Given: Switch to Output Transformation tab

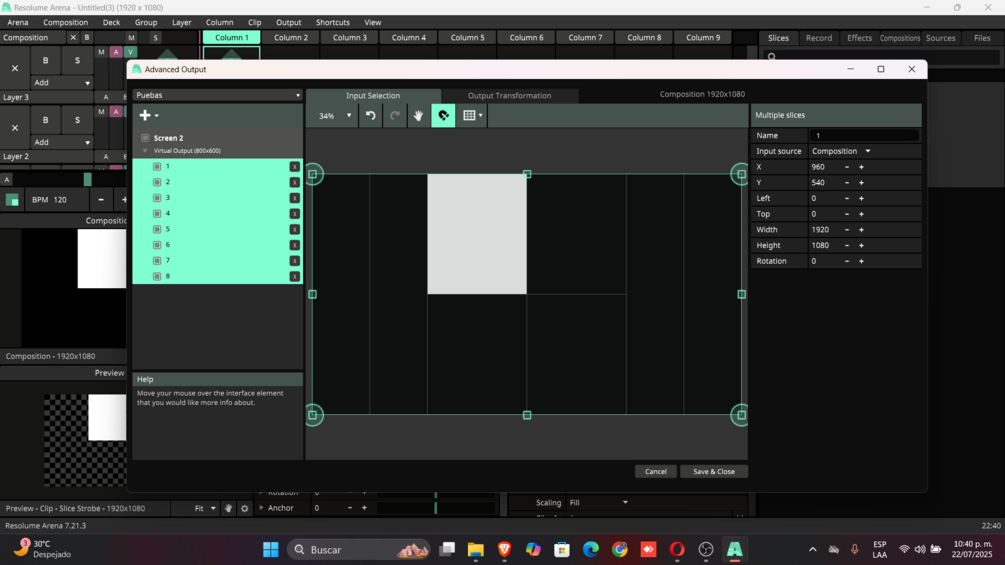Looking at the screenshot, I should [510, 95].
